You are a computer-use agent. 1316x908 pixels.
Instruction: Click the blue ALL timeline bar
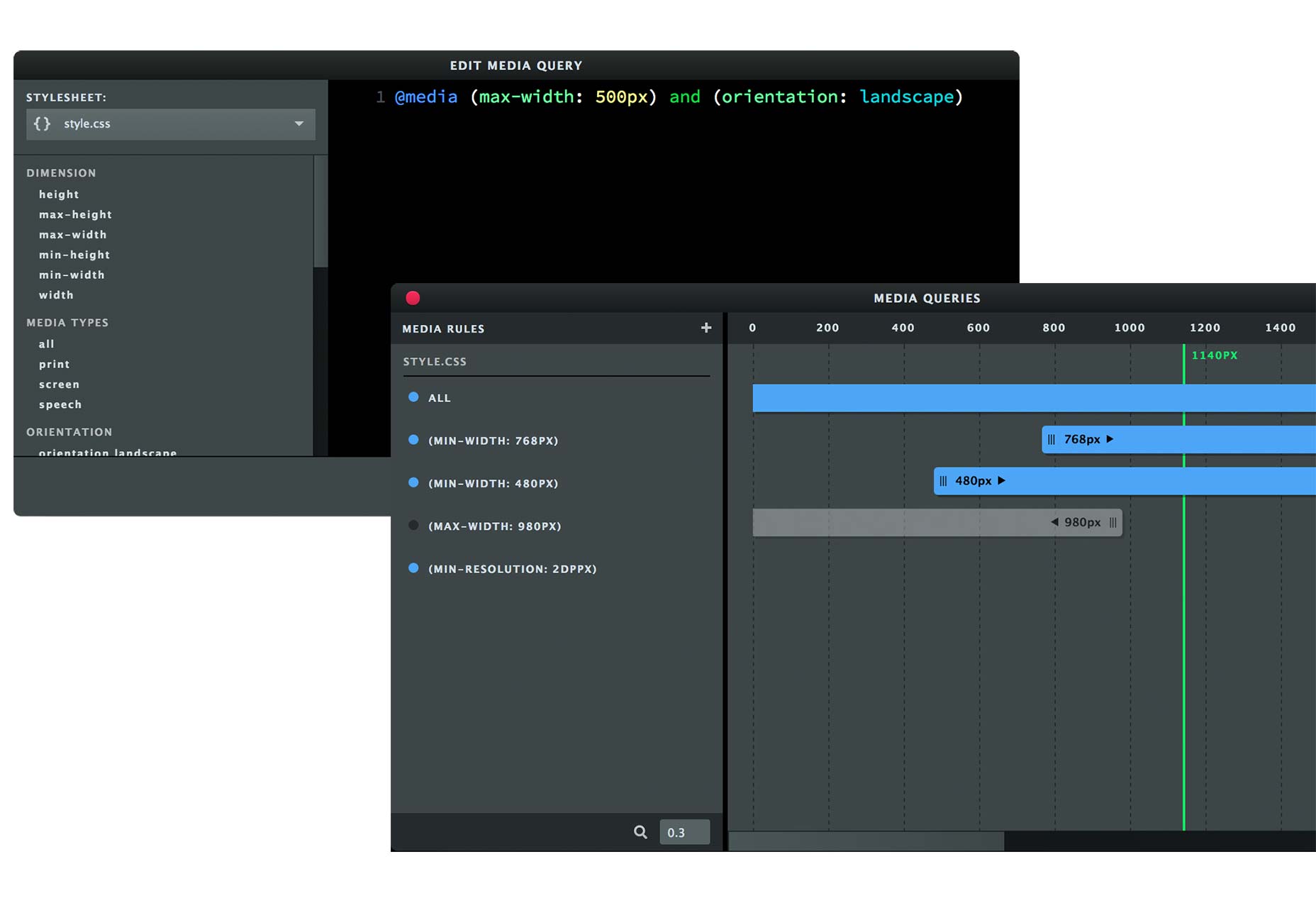click(x=1034, y=398)
